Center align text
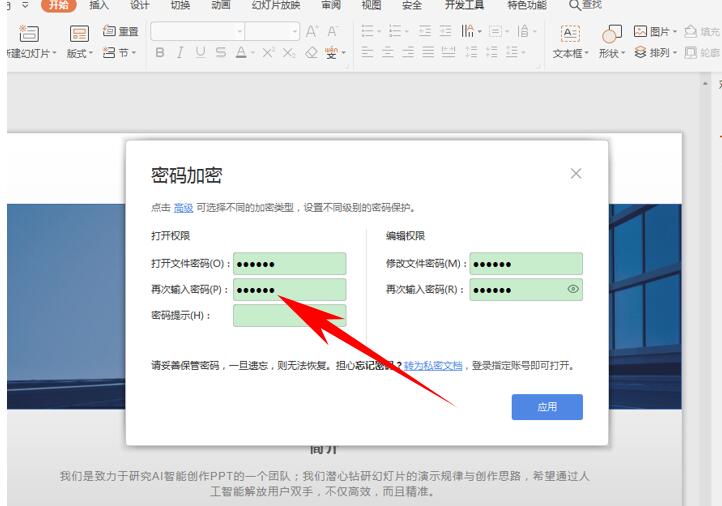 (x=388, y=52)
